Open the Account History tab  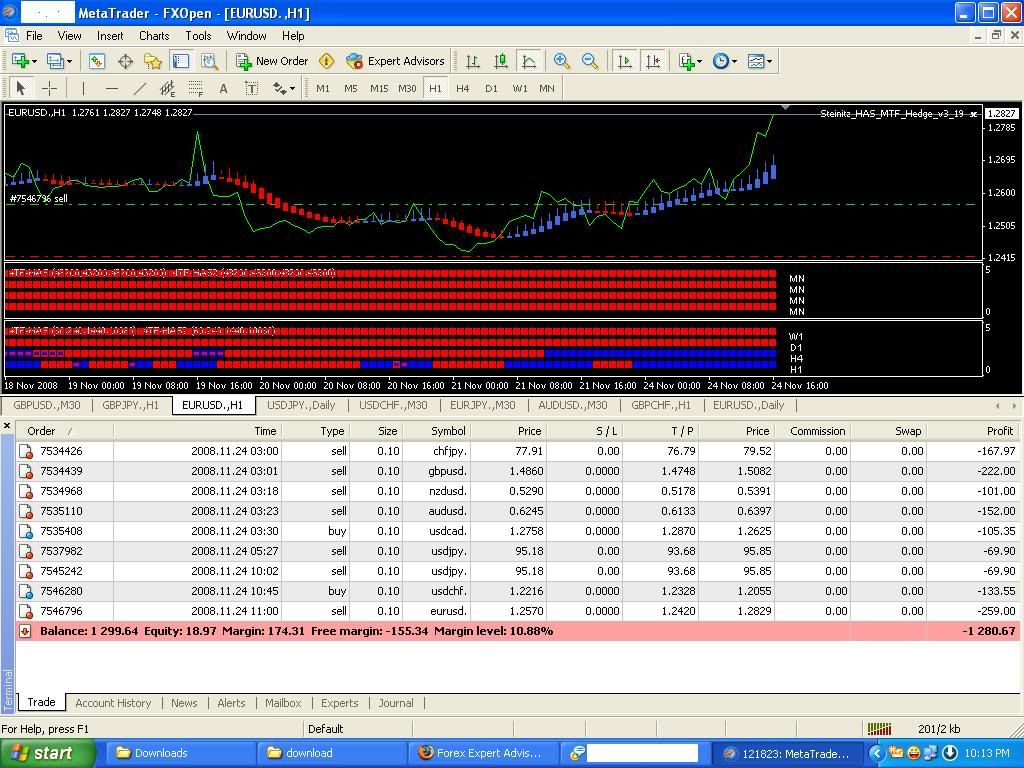pos(113,703)
